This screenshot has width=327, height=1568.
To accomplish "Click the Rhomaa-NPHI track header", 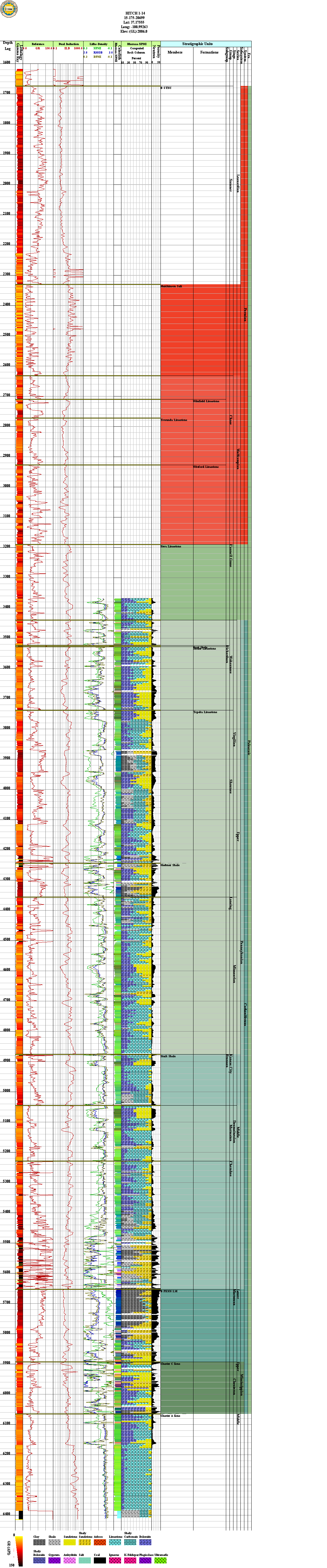I will point(137,44).
